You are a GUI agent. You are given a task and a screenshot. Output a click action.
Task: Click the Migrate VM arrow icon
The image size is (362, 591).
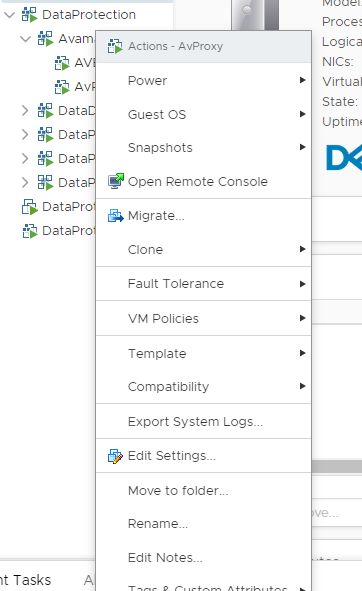point(115,216)
